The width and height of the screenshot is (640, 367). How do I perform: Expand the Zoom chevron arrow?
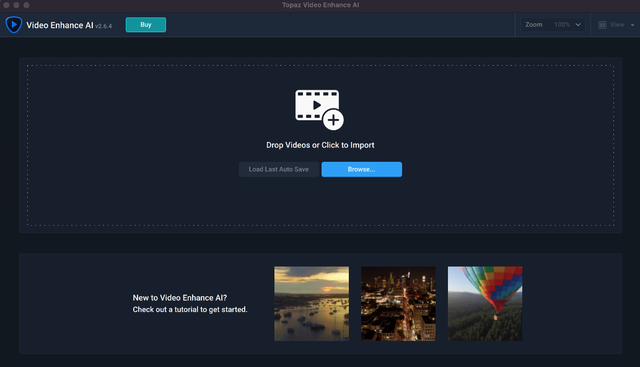[578, 25]
